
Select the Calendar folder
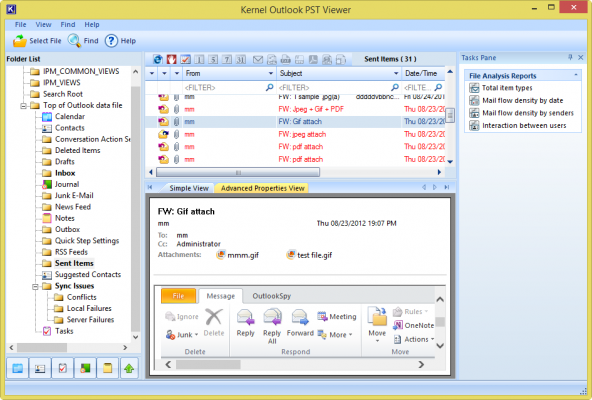(69, 116)
